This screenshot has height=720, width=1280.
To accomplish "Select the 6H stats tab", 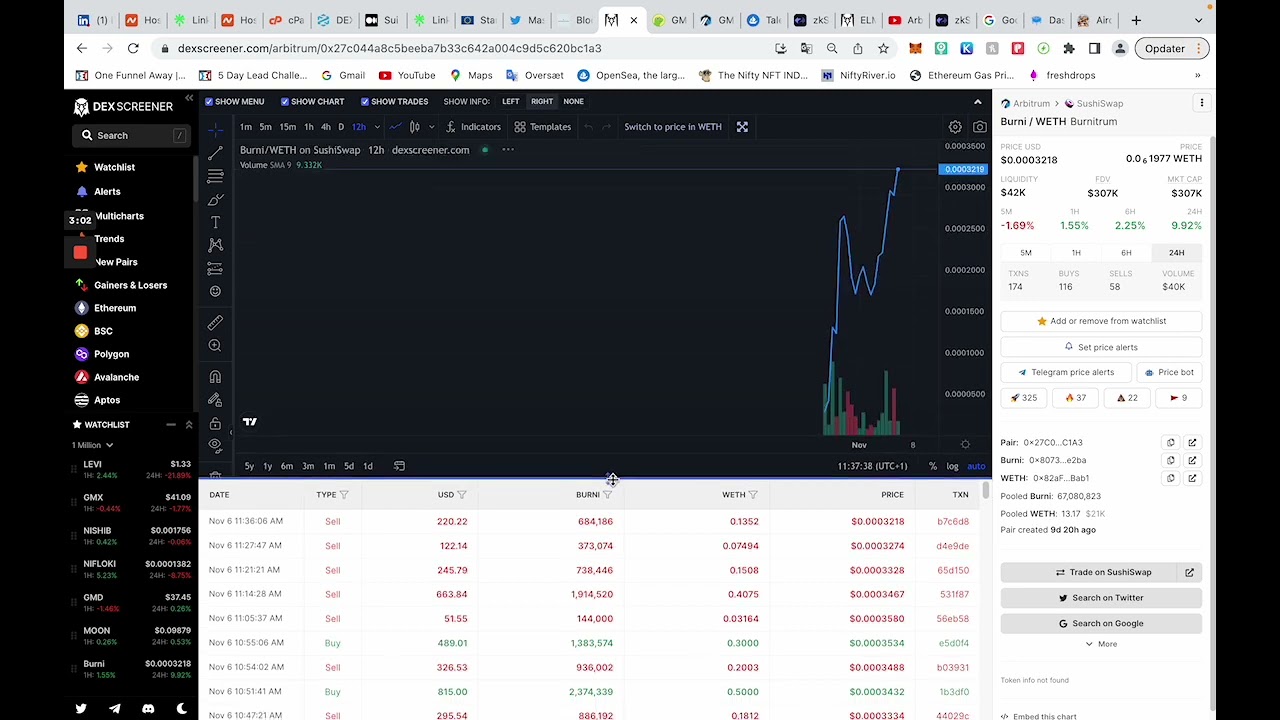I will pyautogui.click(x=1126, y=253).
